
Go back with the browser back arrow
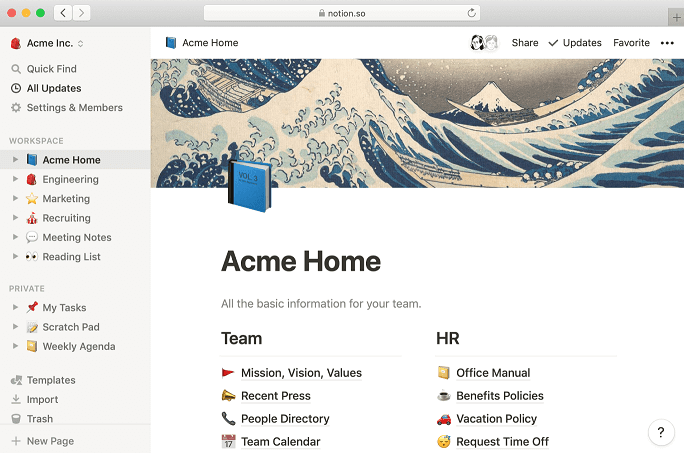63,13
